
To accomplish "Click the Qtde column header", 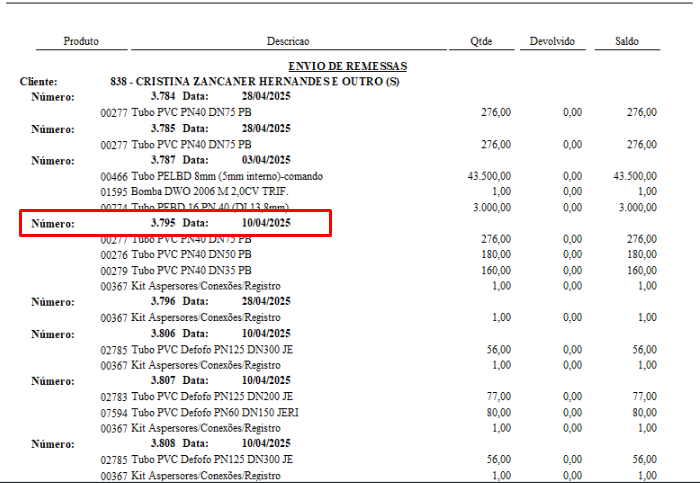I will (x=481, y=42).
